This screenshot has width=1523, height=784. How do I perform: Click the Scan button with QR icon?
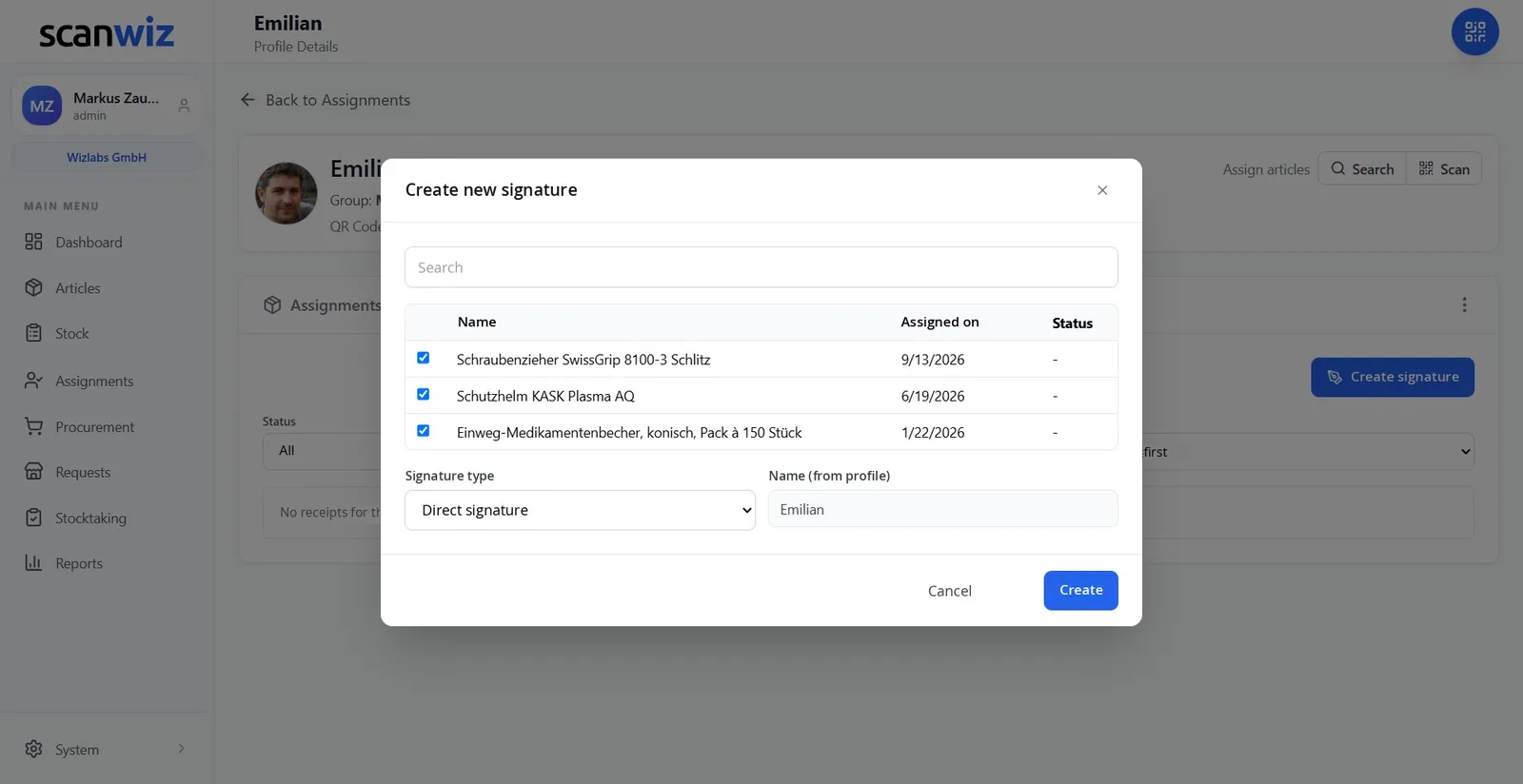[x=1444, y=168]
